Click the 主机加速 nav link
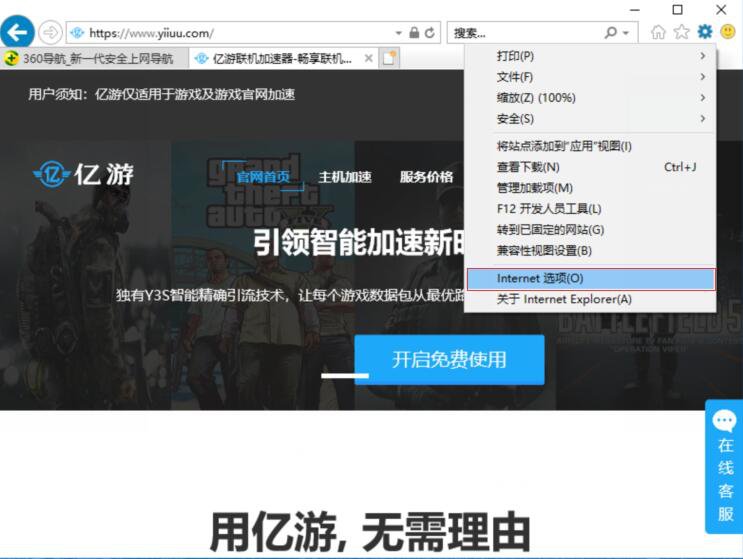 344,177
